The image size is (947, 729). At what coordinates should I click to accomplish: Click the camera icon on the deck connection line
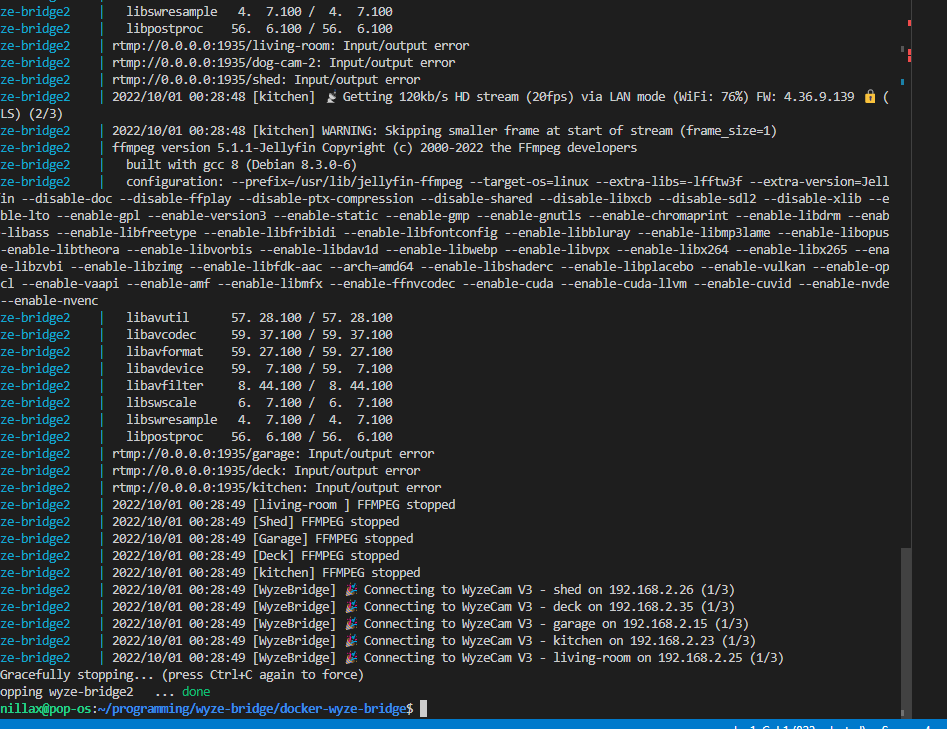352,606
